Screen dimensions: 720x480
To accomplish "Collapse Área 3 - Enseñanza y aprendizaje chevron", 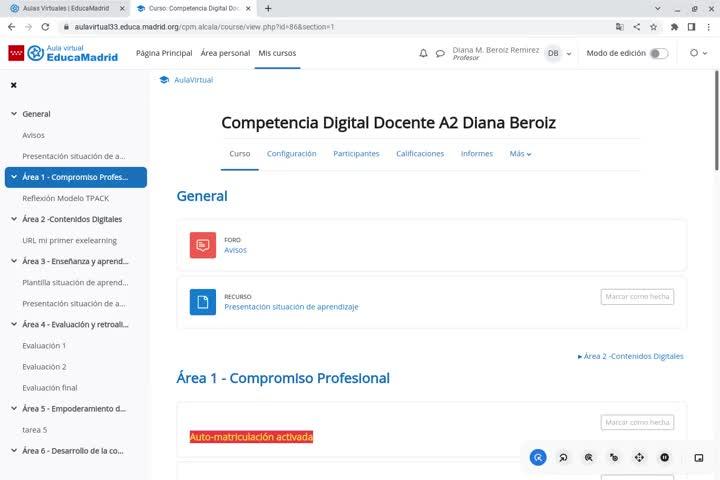I will click(x=14, y=261).
